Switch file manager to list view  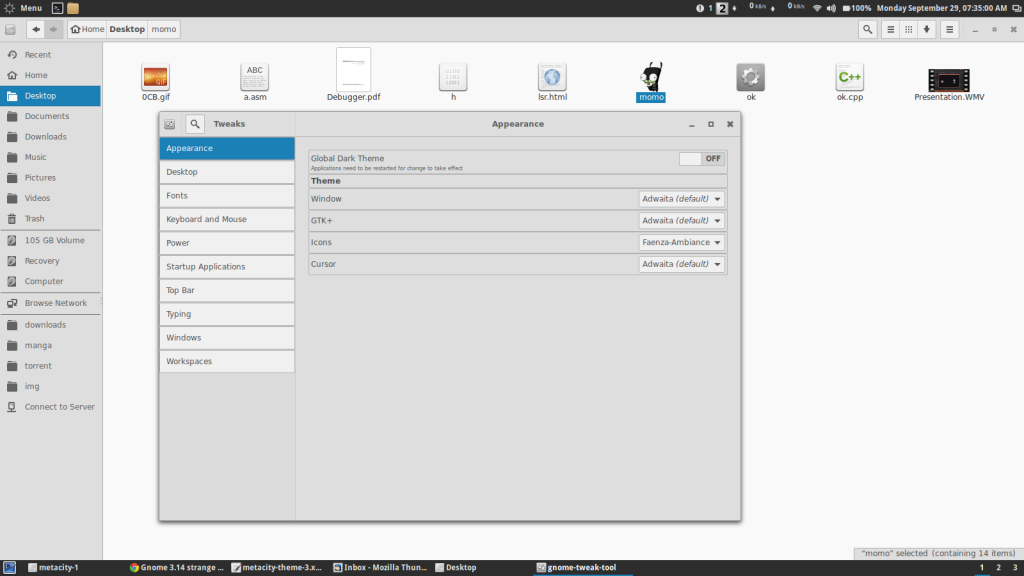tap(890, 29)
